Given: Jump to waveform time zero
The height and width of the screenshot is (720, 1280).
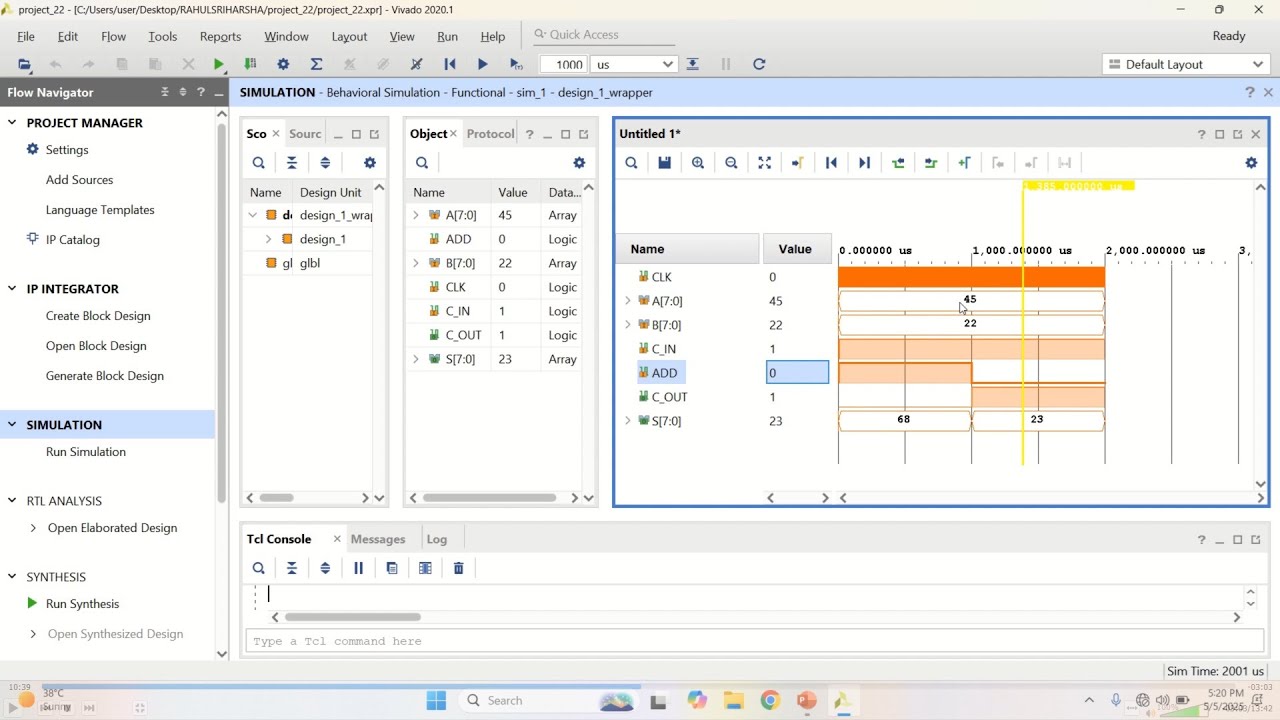Looking at the screenshot, I should [x=831, y=163].
